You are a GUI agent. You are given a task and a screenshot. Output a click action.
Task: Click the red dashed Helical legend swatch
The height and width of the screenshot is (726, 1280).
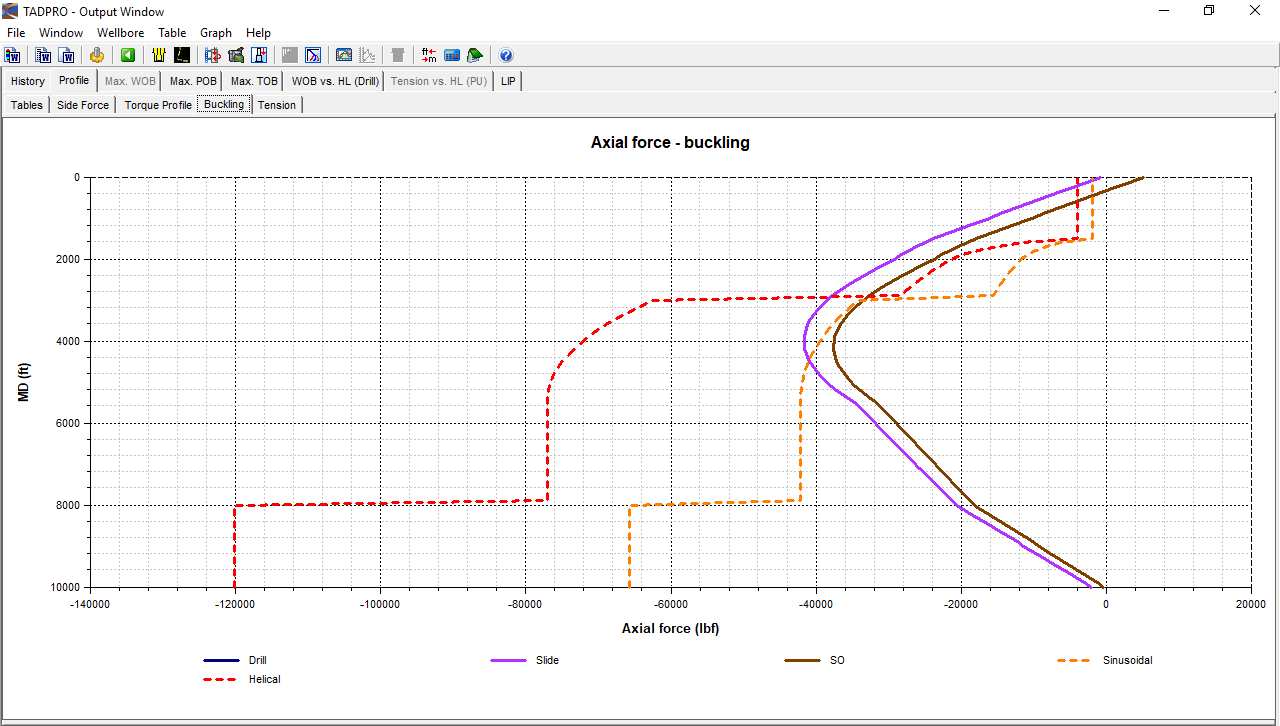point(221,679)
